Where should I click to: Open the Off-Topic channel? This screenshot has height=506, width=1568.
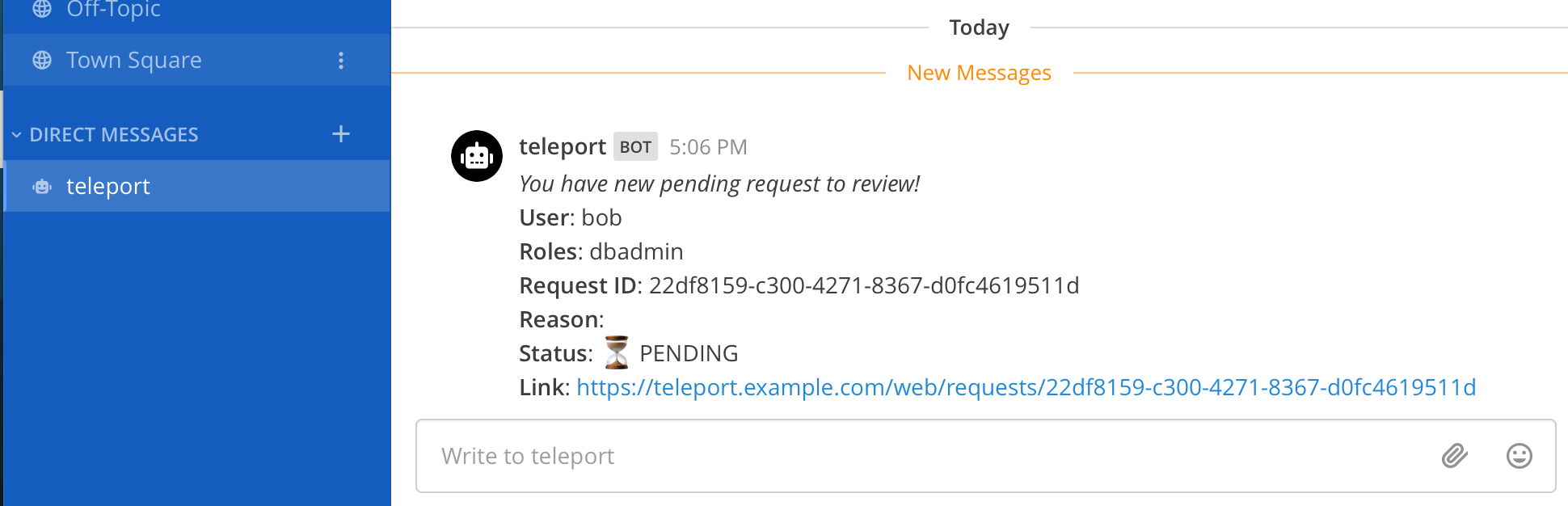(x=113, y=10)
